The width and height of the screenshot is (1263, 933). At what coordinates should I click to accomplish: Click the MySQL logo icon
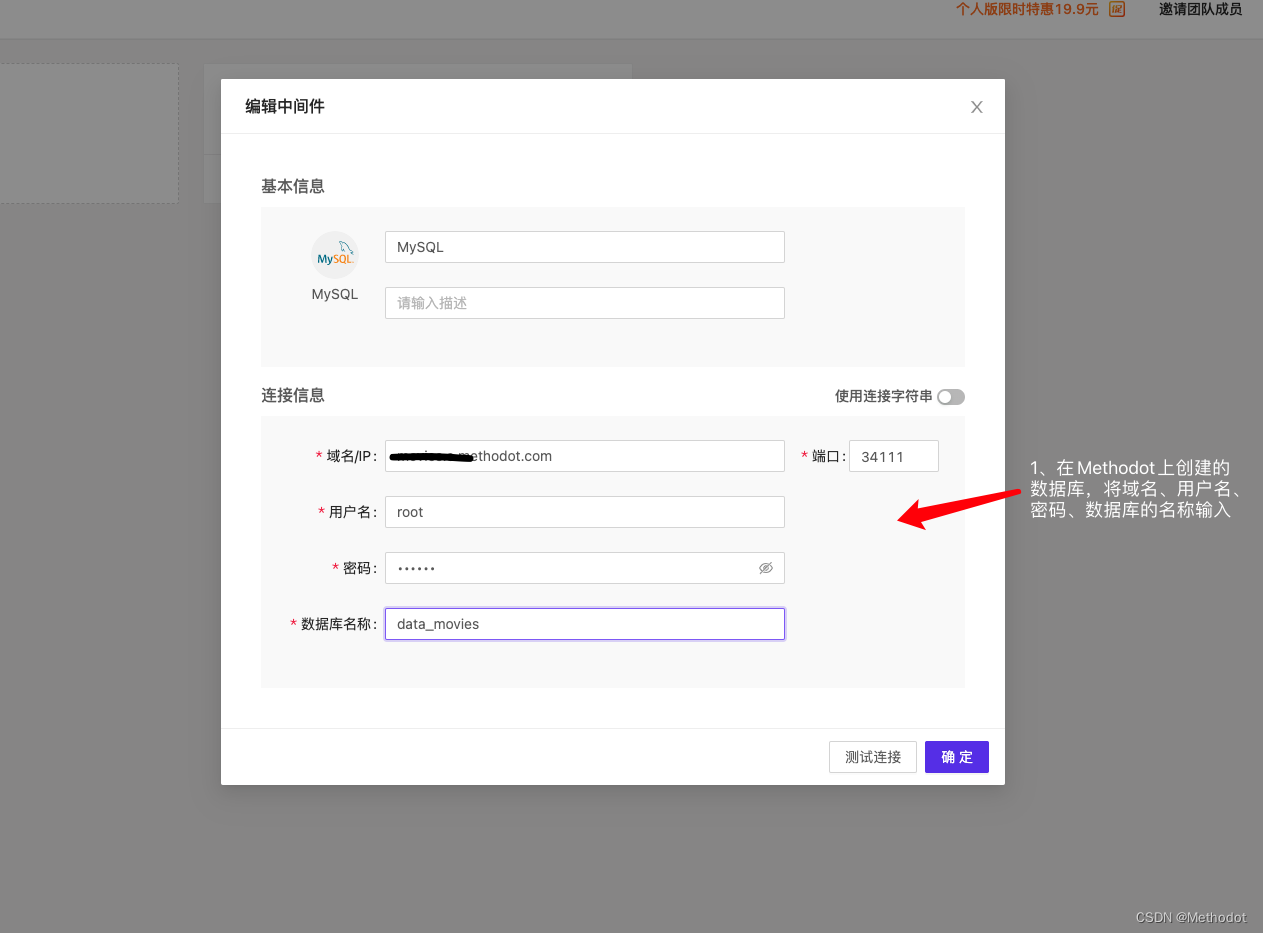tap(335, 255)
